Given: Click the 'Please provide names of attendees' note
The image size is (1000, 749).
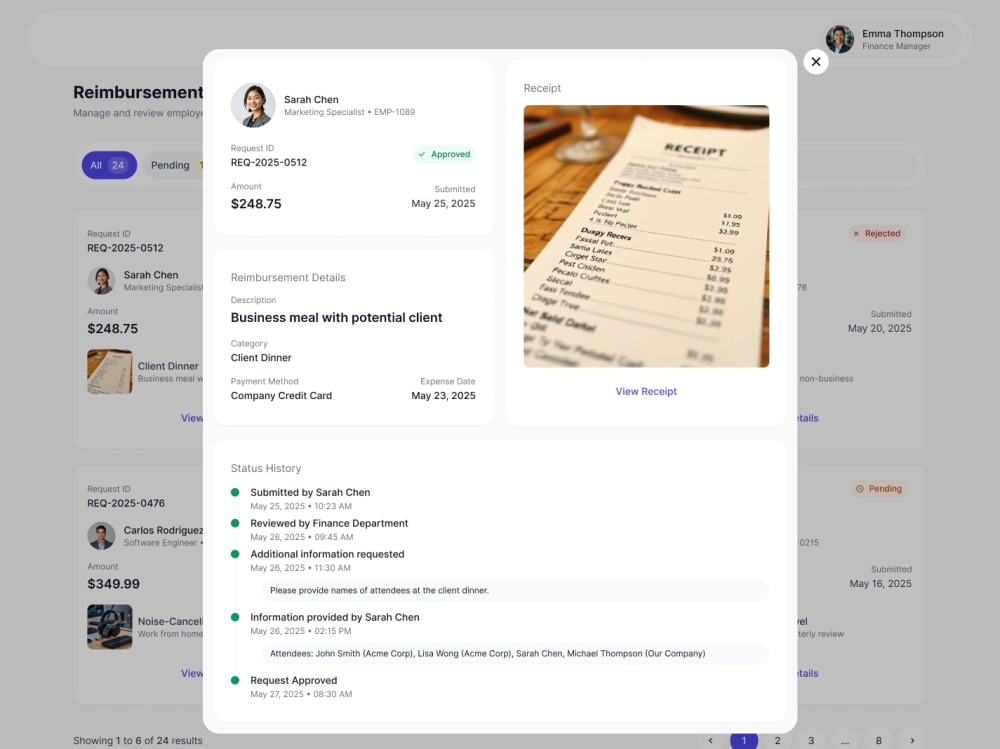Looking at the screenshot, I should coord(515,590).
